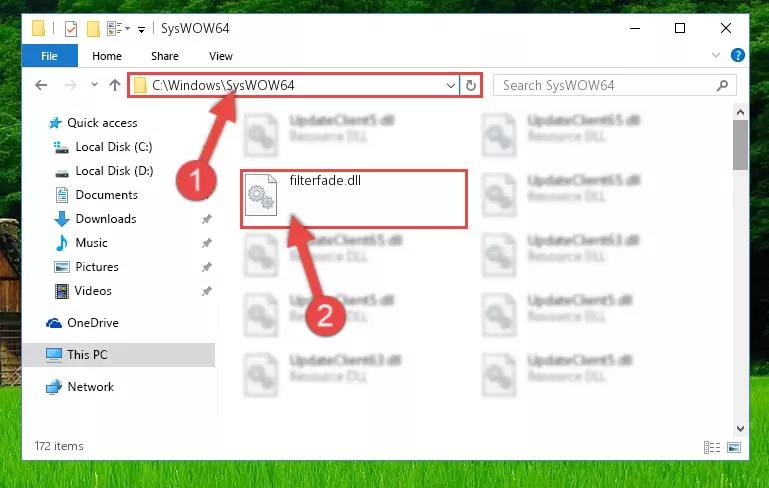Close the SysWOW64 window
769x488 pixels.
point(726,28)
